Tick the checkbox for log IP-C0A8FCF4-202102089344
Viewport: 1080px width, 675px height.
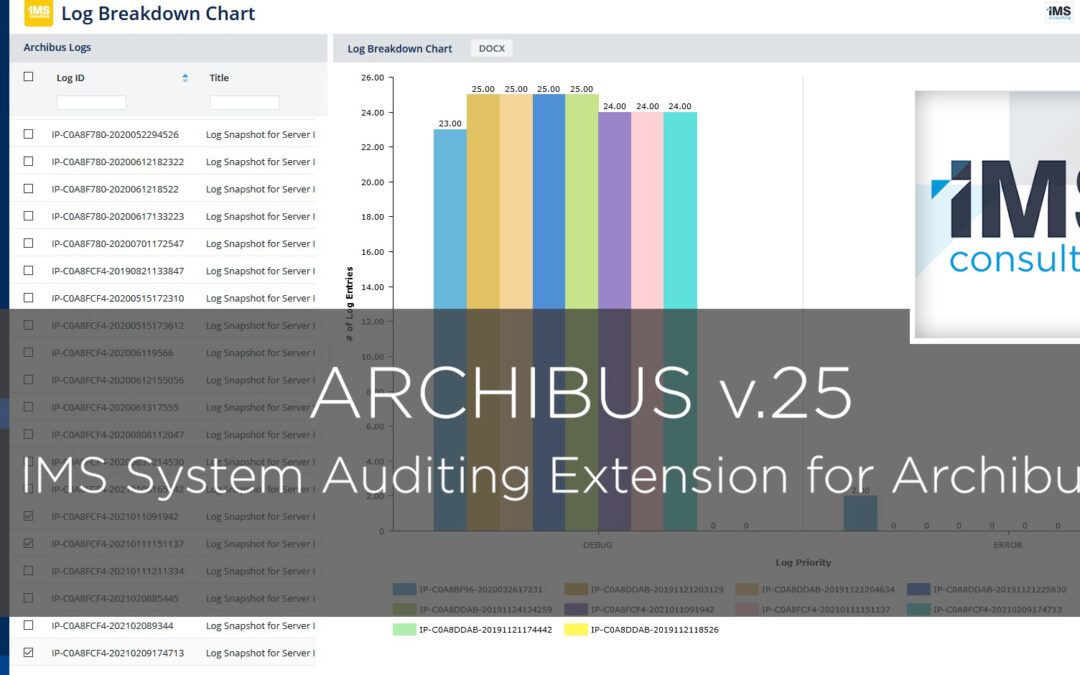tap(28, 625)
